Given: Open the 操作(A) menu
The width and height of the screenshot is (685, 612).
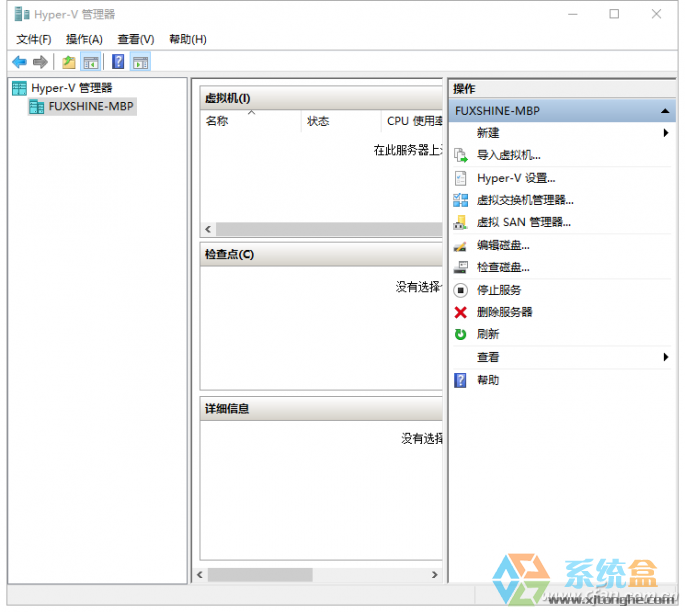Looking at the screenshot, I should click(x=84, y=39).
